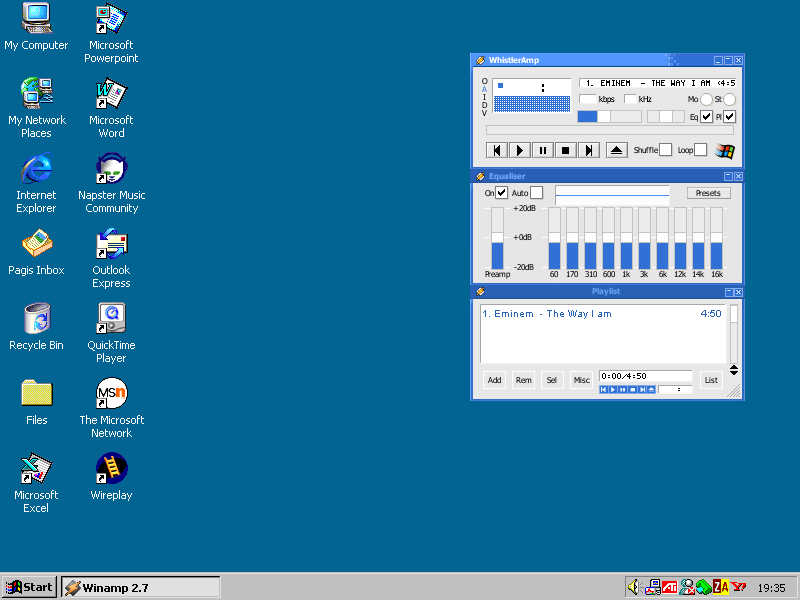Click the Windows flag logo in player

pyautogui.click(x=725, y=151)
